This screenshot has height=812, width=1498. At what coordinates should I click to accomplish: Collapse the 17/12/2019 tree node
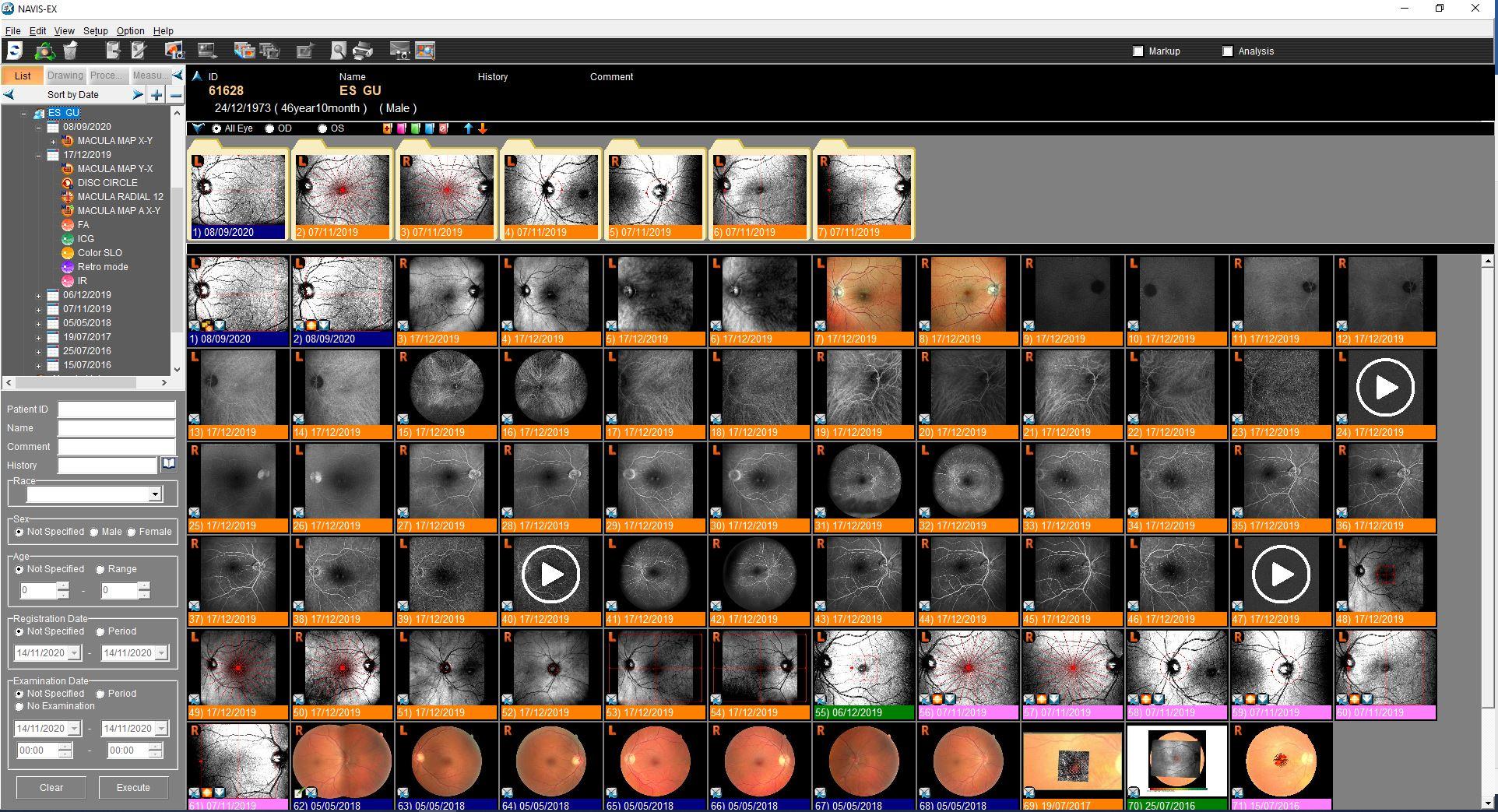pyautogui.click(x=39, y=155)
